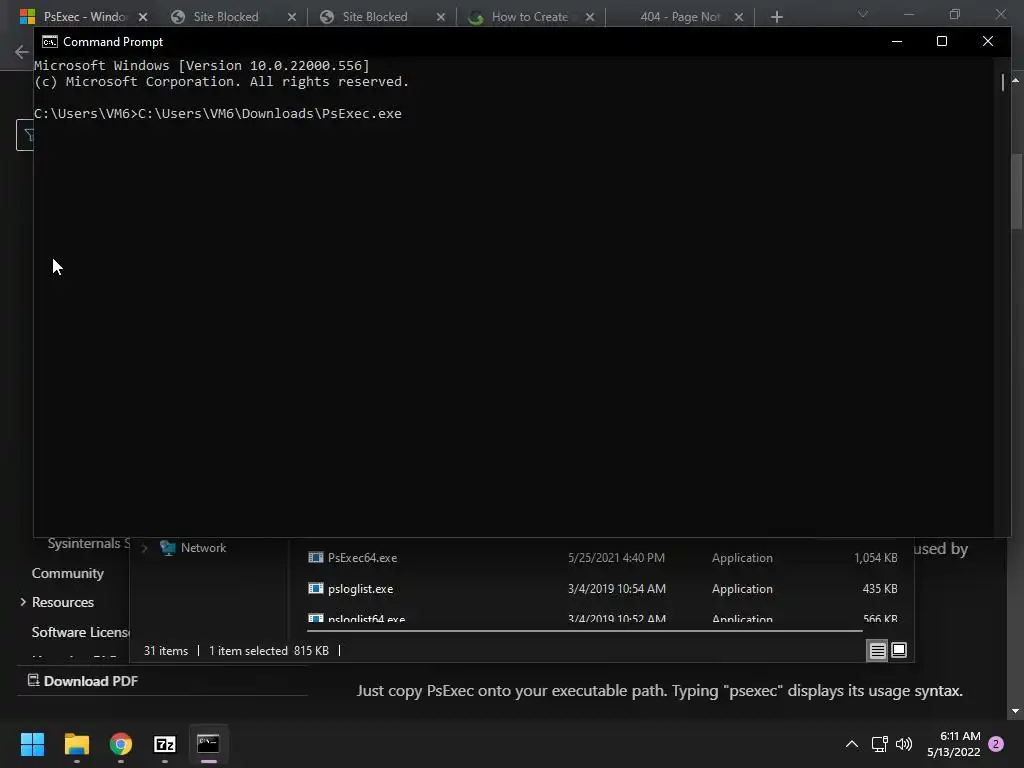Image resolution: width=1024 pixels, height=768 pixels.
Task: Switch Explorer to large icons view
Action: tap(899, 650)
